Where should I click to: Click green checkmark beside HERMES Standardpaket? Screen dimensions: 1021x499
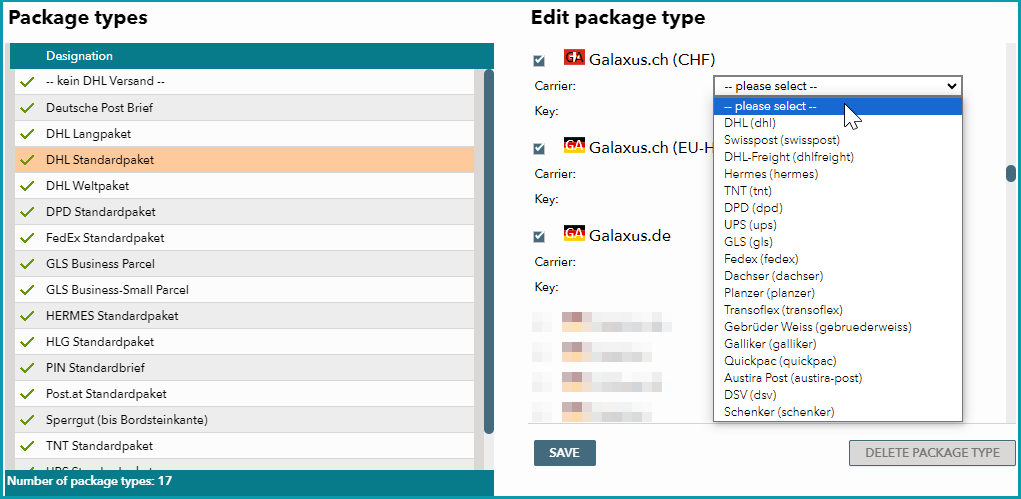pos(27,317)
